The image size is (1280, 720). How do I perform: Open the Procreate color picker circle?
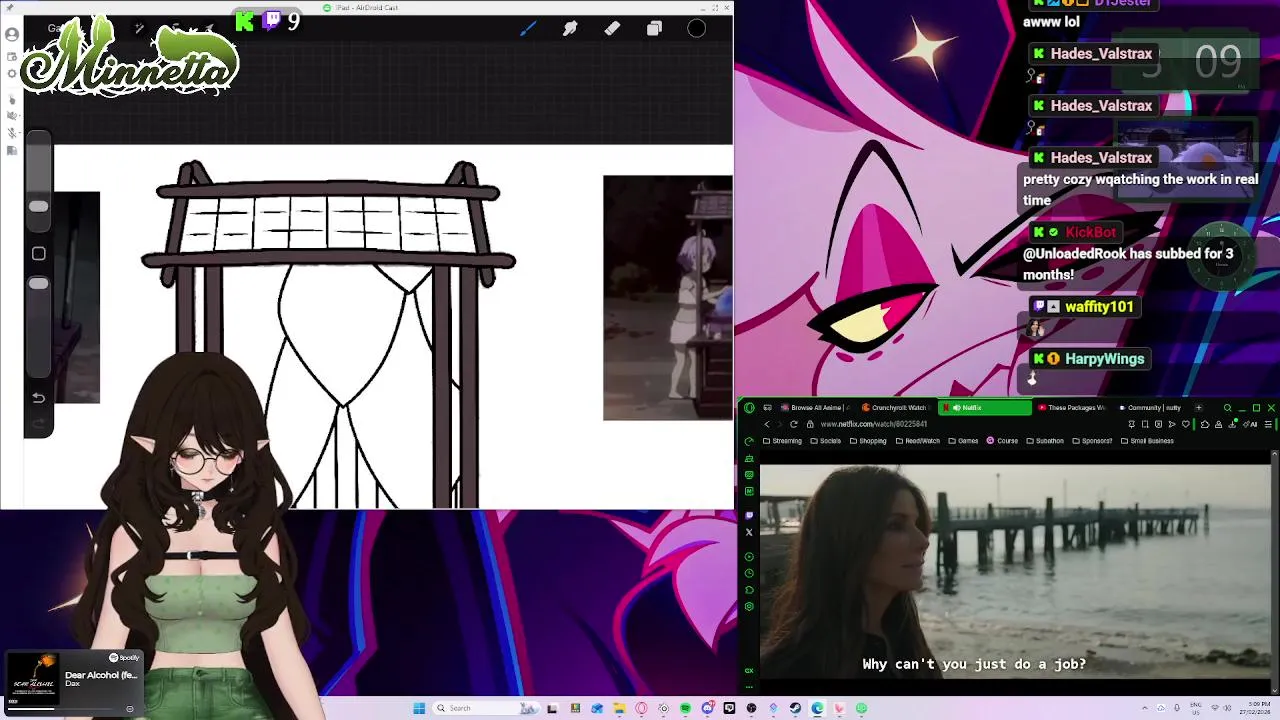(x=697, y=28)
